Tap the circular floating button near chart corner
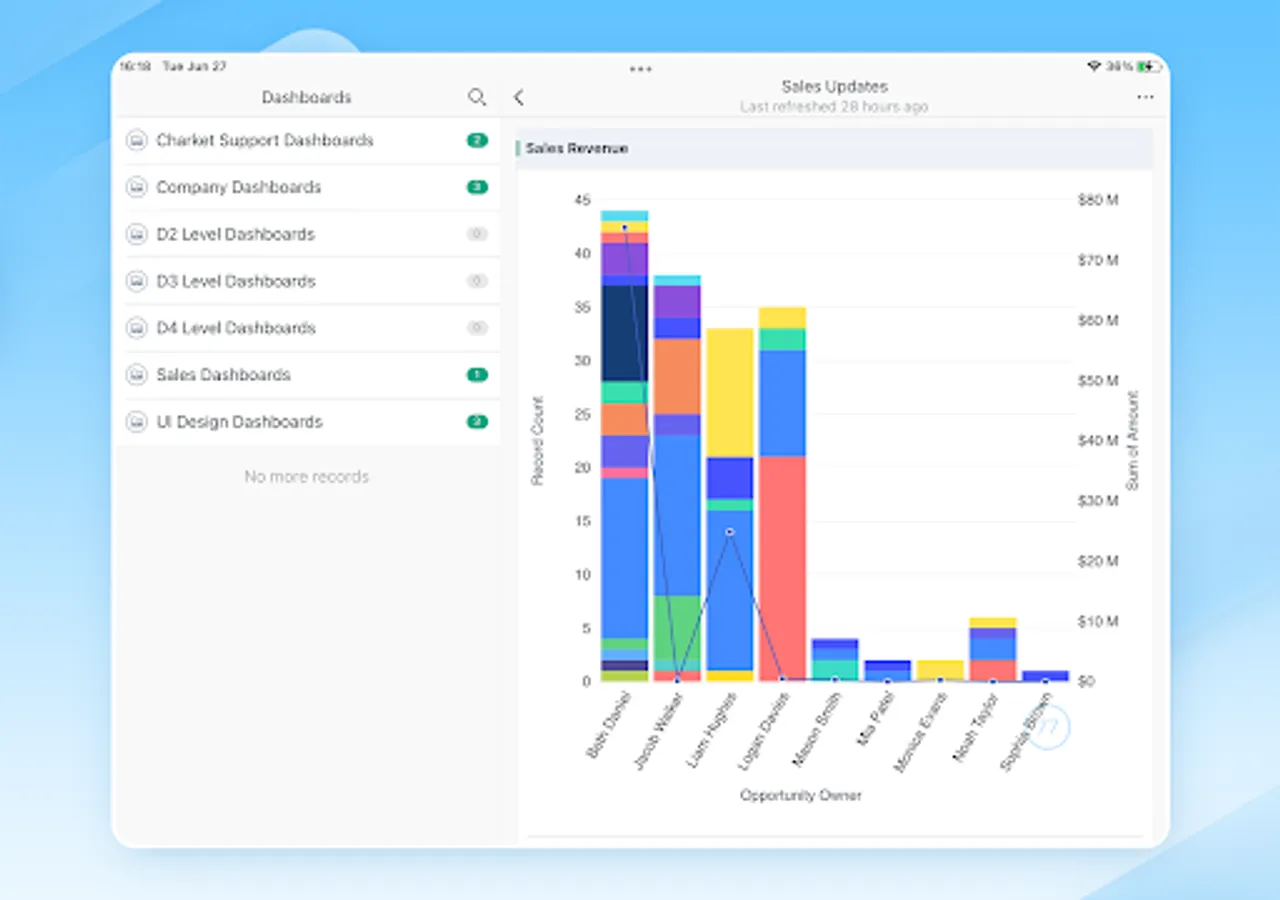This screenshot has width=1280, height=900. [1049, 729]
